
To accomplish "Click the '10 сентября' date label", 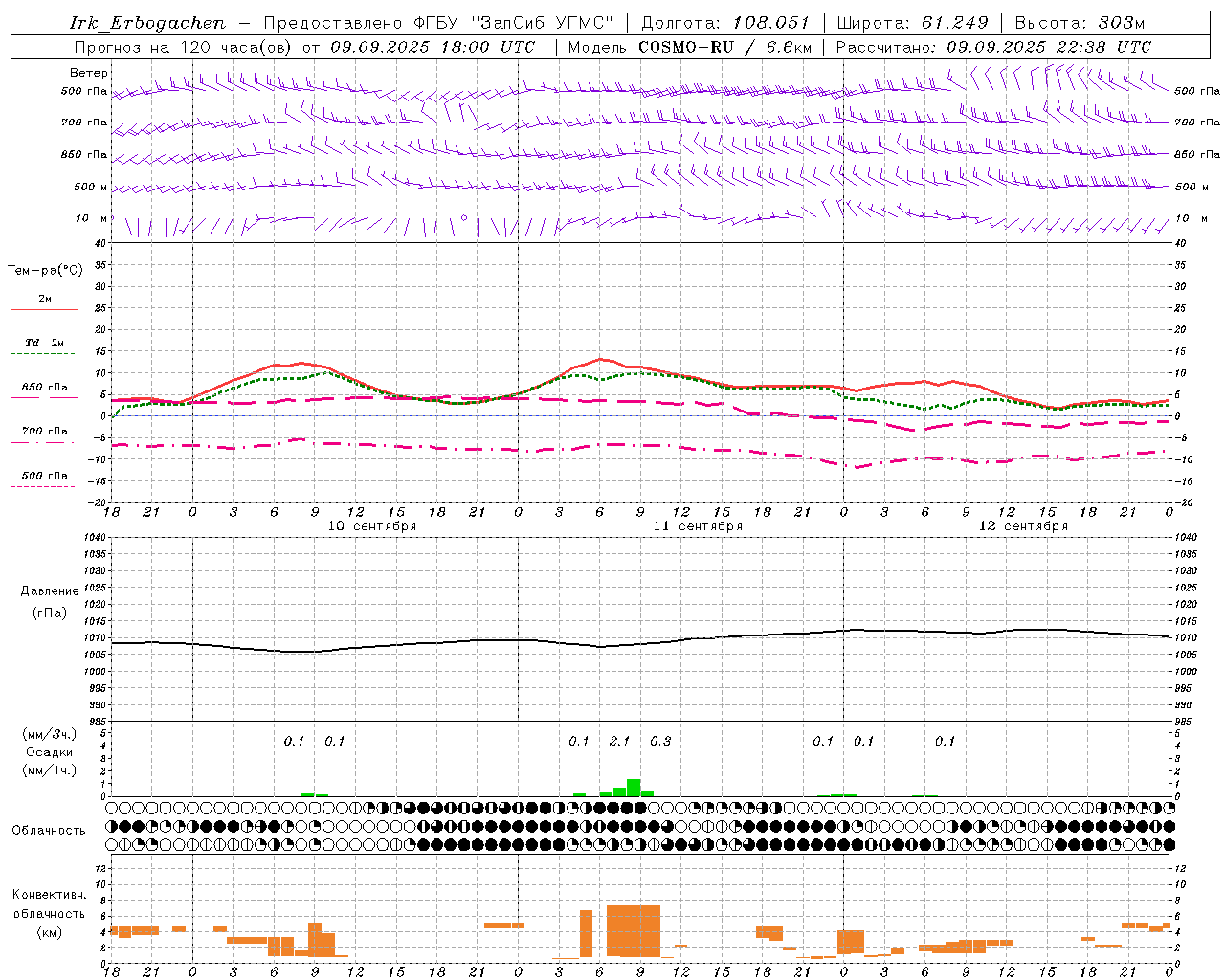I will coord(372,526).
